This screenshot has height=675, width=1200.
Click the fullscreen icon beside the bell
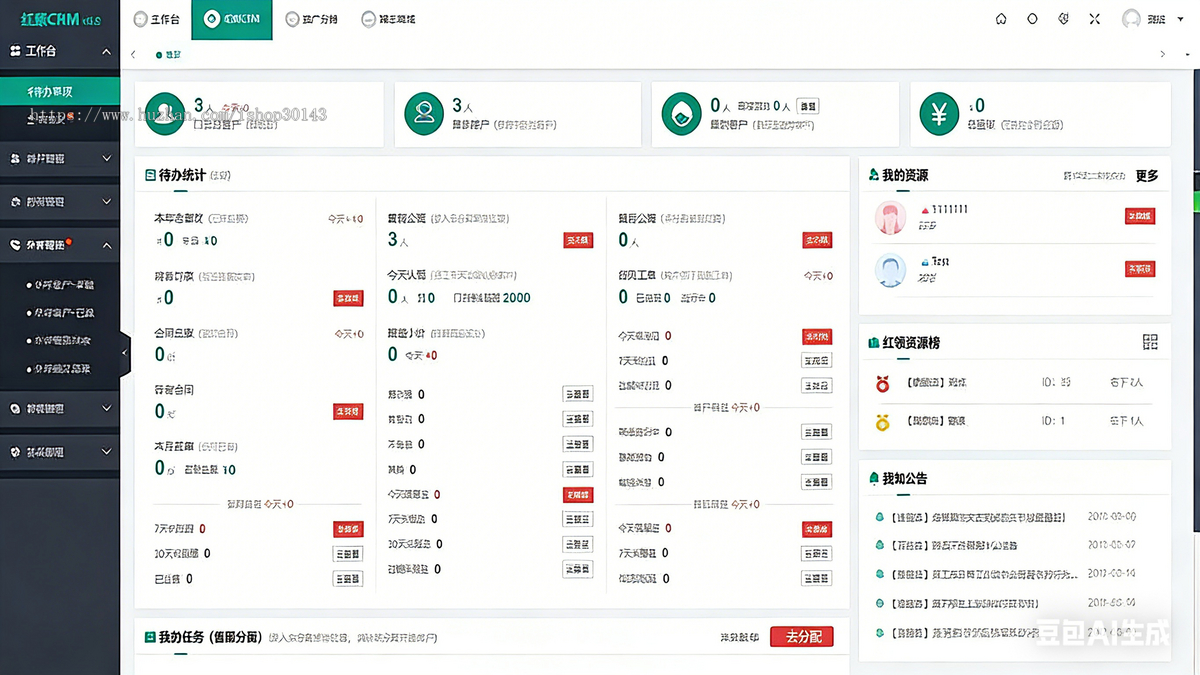coord(1094,19)
